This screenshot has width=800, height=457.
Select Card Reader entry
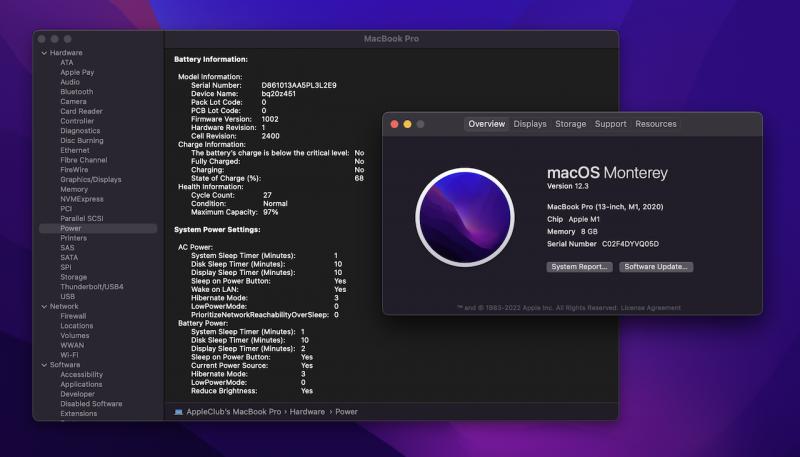81,111
